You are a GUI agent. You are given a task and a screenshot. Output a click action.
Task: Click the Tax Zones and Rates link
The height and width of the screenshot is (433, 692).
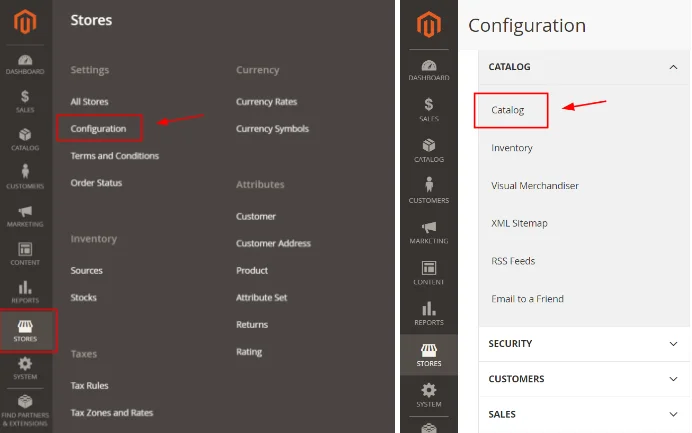[112, 412]
